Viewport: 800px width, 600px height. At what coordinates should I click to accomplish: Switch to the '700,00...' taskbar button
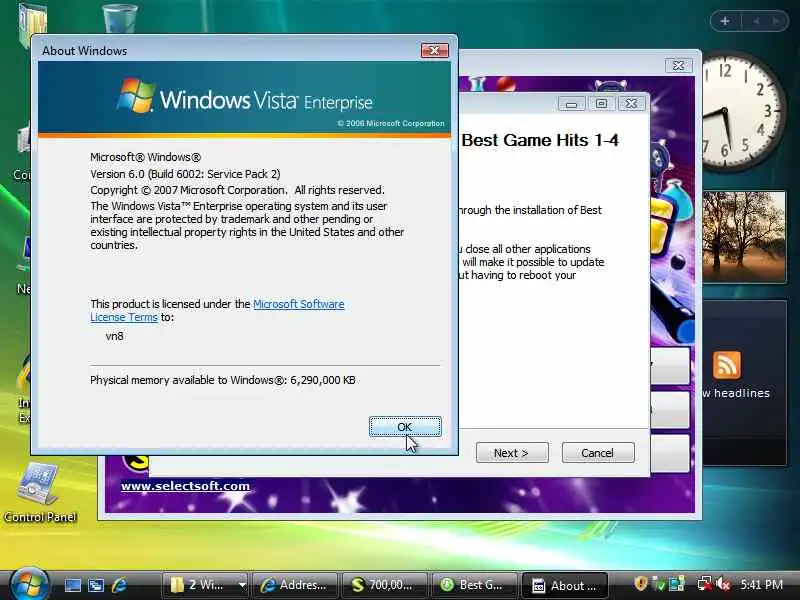pos(384,585)
